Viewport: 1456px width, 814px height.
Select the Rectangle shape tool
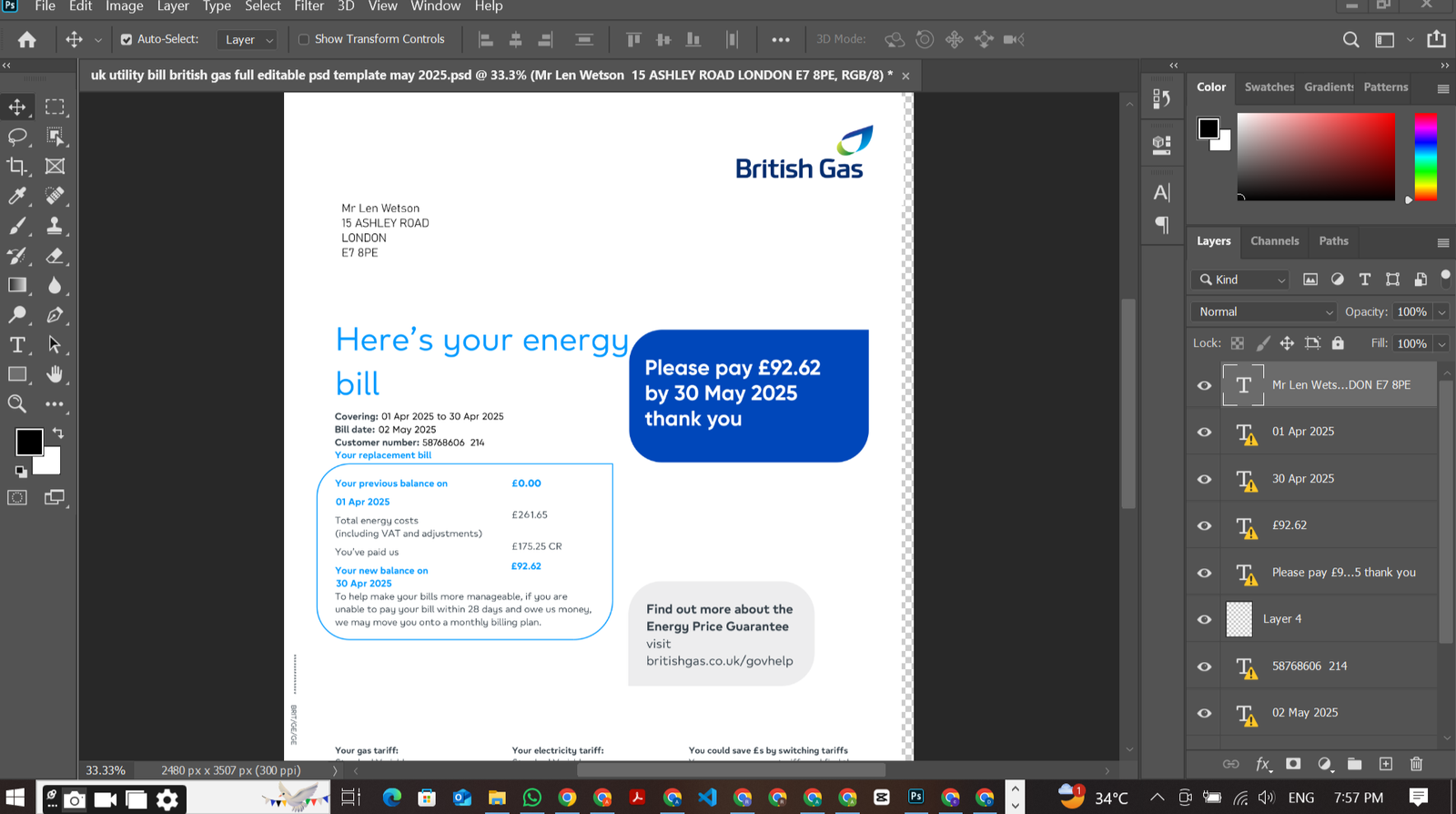[17, 374]
